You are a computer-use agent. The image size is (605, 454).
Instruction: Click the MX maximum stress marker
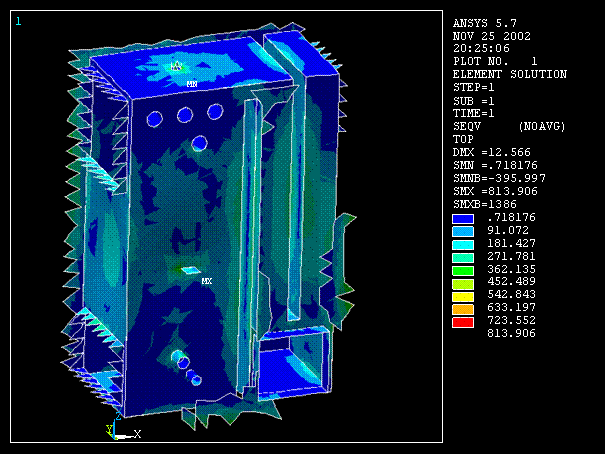[207, 282]
